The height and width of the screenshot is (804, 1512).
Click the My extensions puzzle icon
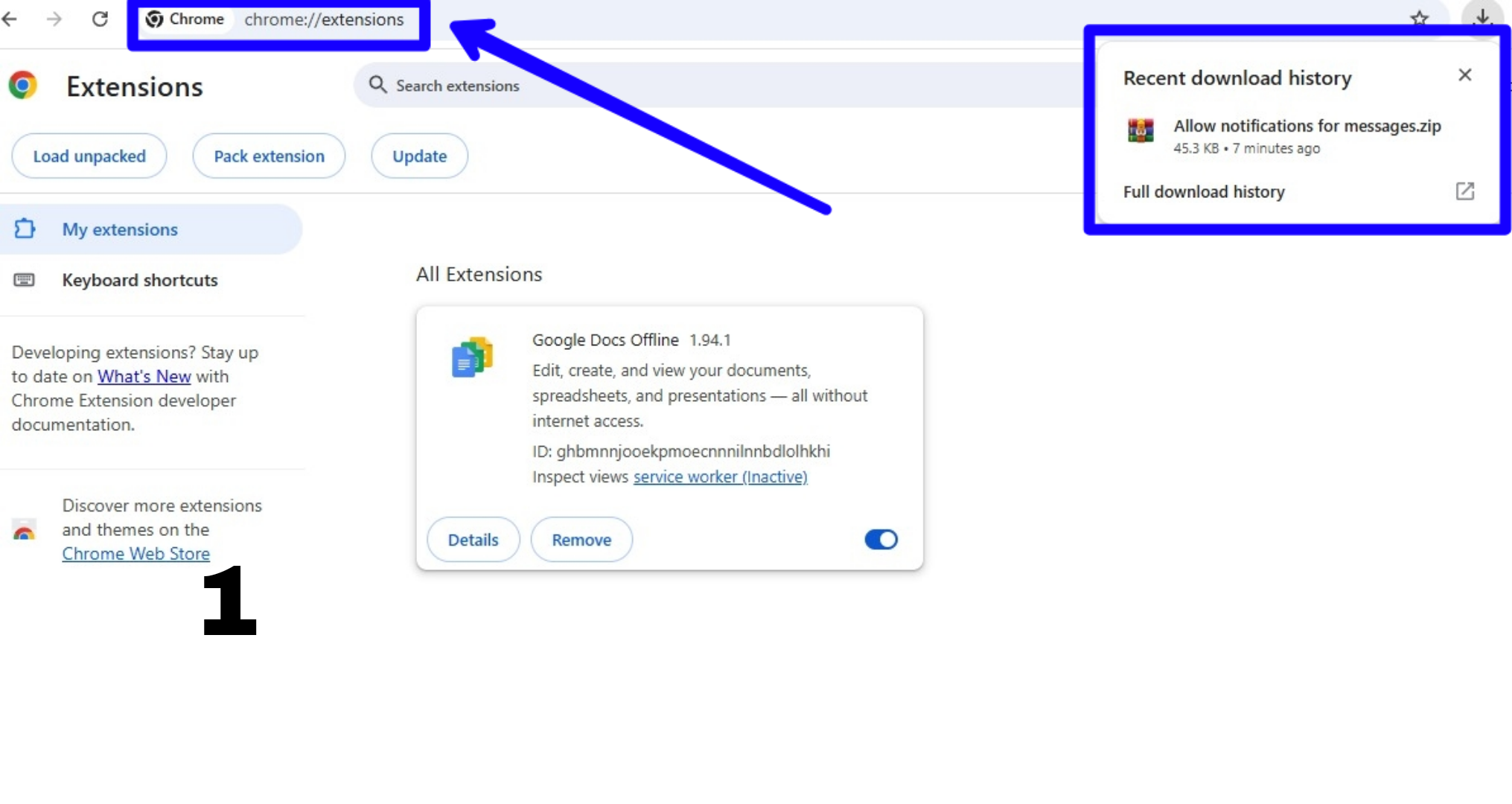click(25, 229)
